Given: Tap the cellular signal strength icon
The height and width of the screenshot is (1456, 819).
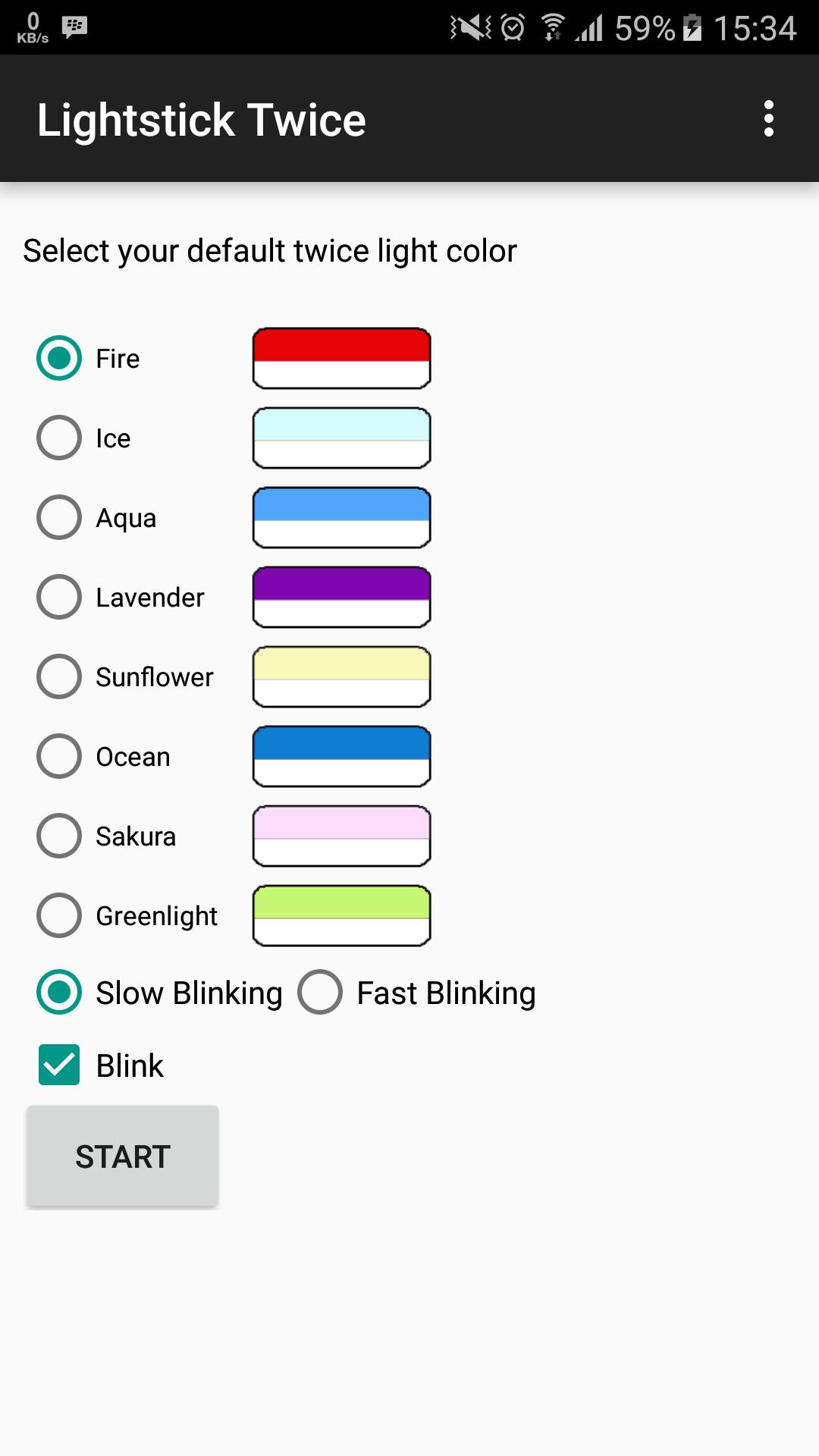Looking at the screenshot, I should (x=589, y=28).
